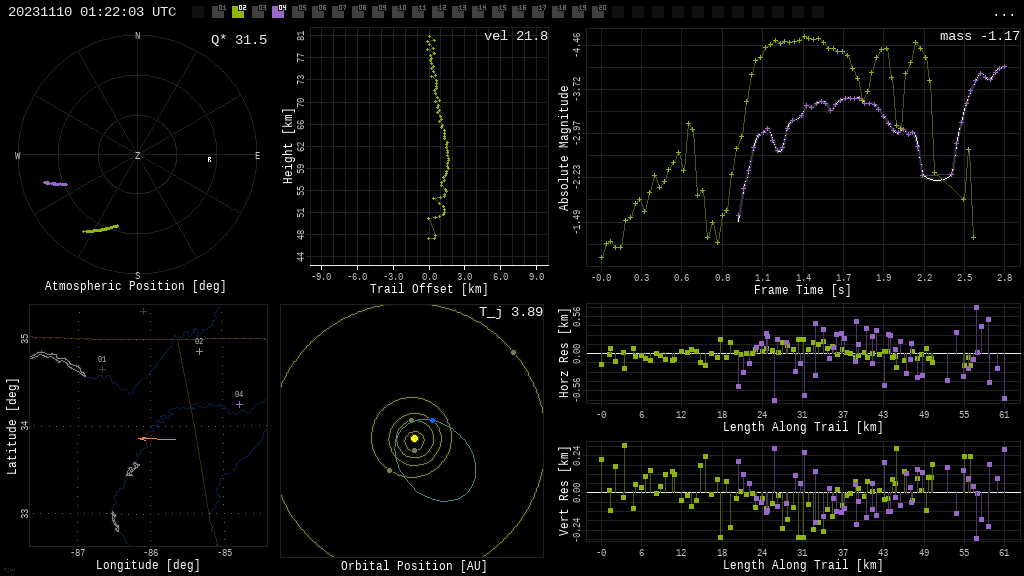1024x576 pixels.
Task: Click station marker 02 on the map
Action: [x=199, y=351]
